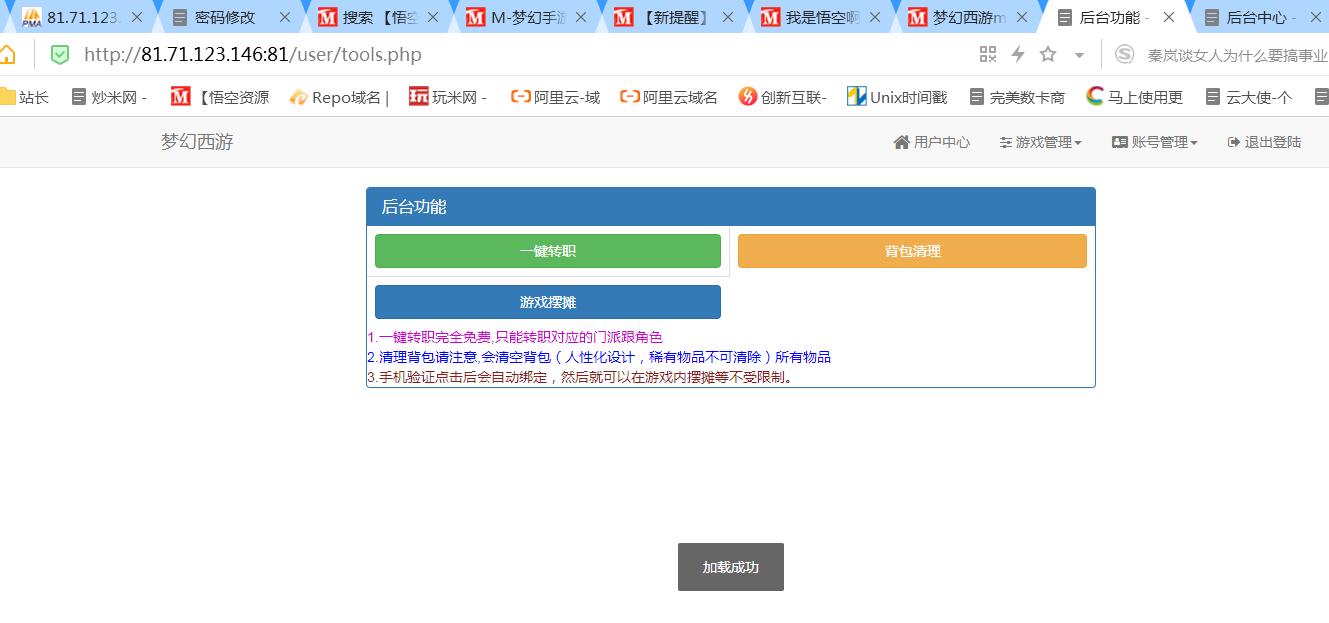Click the green 一键转职 button
The height and width of the screenshot is (623, 1329).
pos(547,251)
